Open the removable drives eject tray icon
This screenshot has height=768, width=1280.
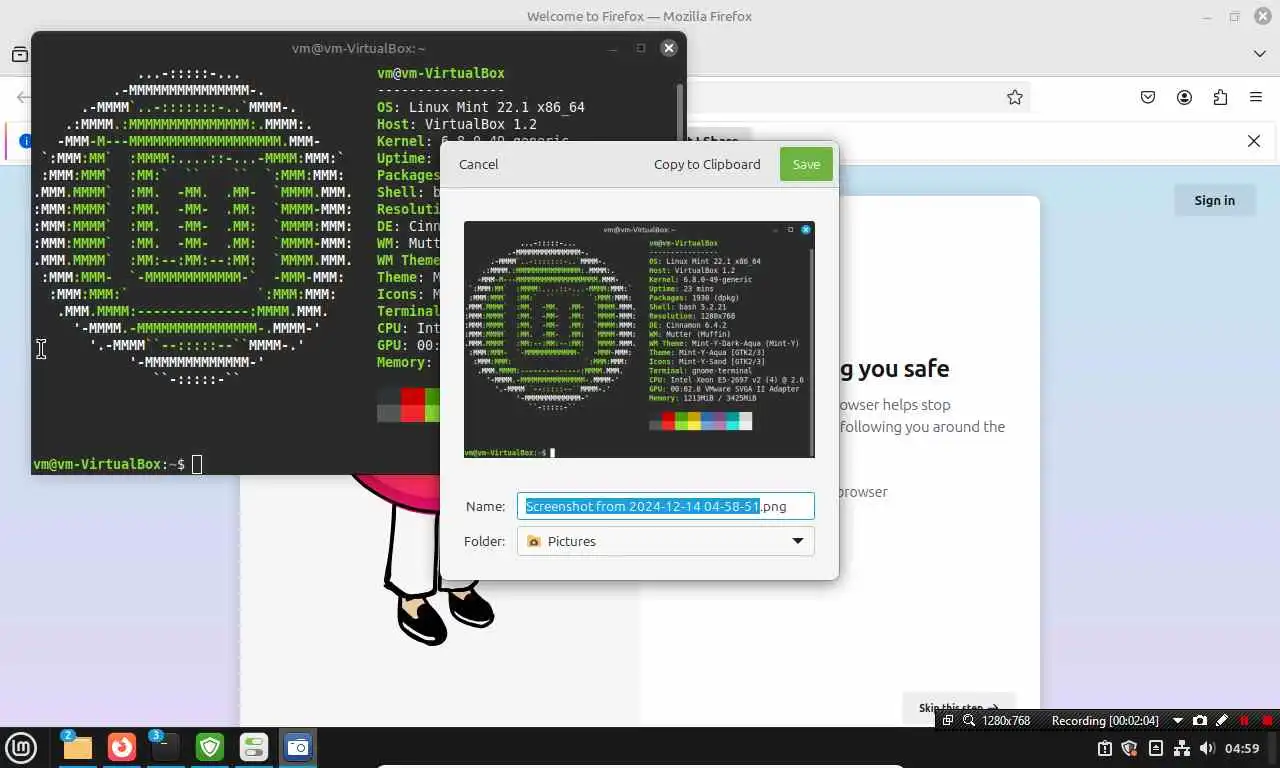(x=1156, y=748)
